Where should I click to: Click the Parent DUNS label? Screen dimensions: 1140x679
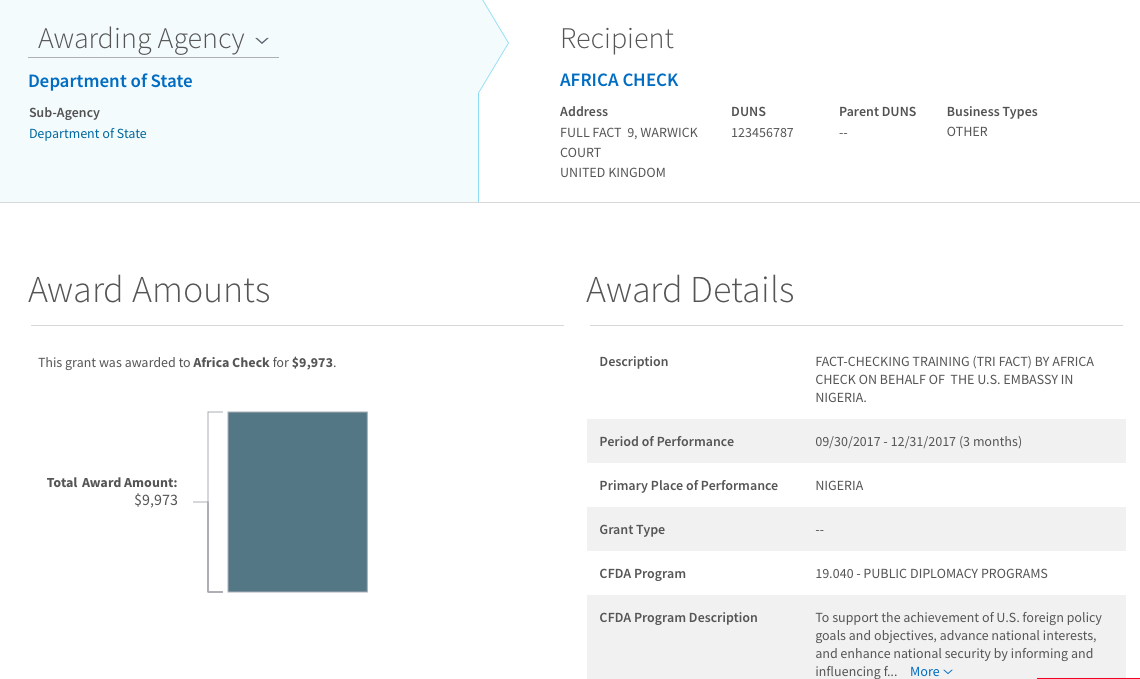pyautogui.click(x=878, y=111)
